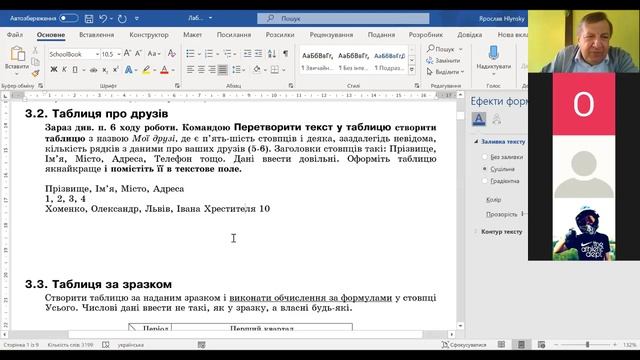Screen dimensions: 640x360
Task: Click the bullet list icon
Action: click(x=190, y=53)
